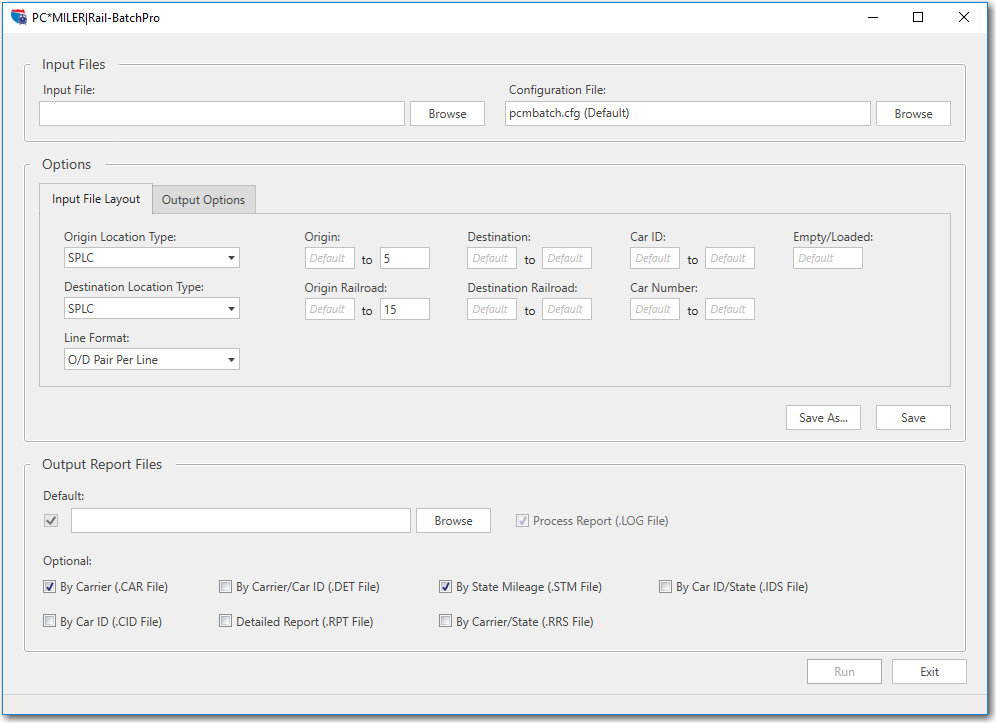996x723 pixels.
Task: Browse for a Configuration File
Action: (913, 114)
